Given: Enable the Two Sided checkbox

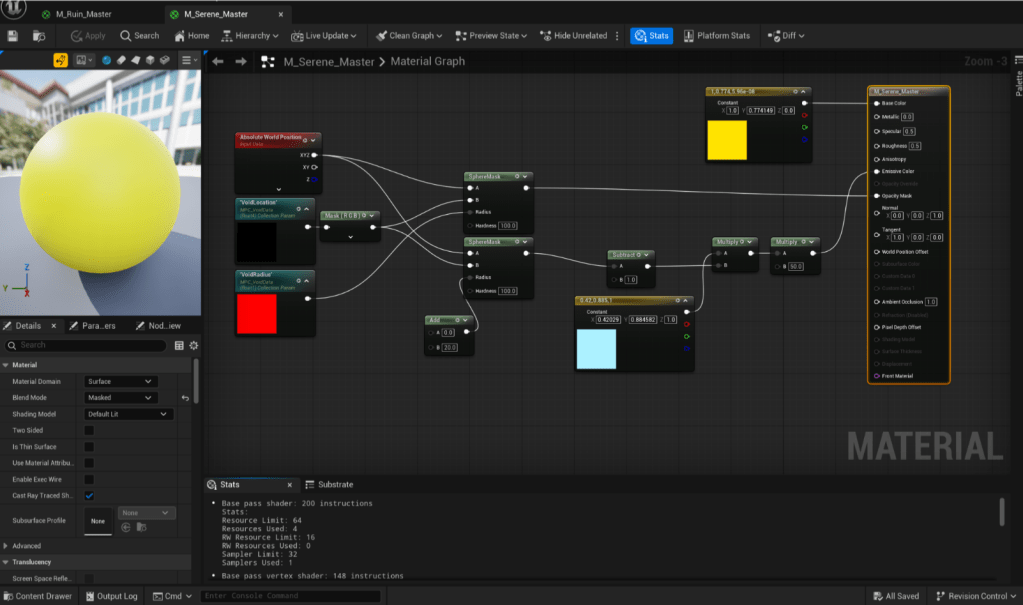Looking at the screenshot, I should coord(89,430).
